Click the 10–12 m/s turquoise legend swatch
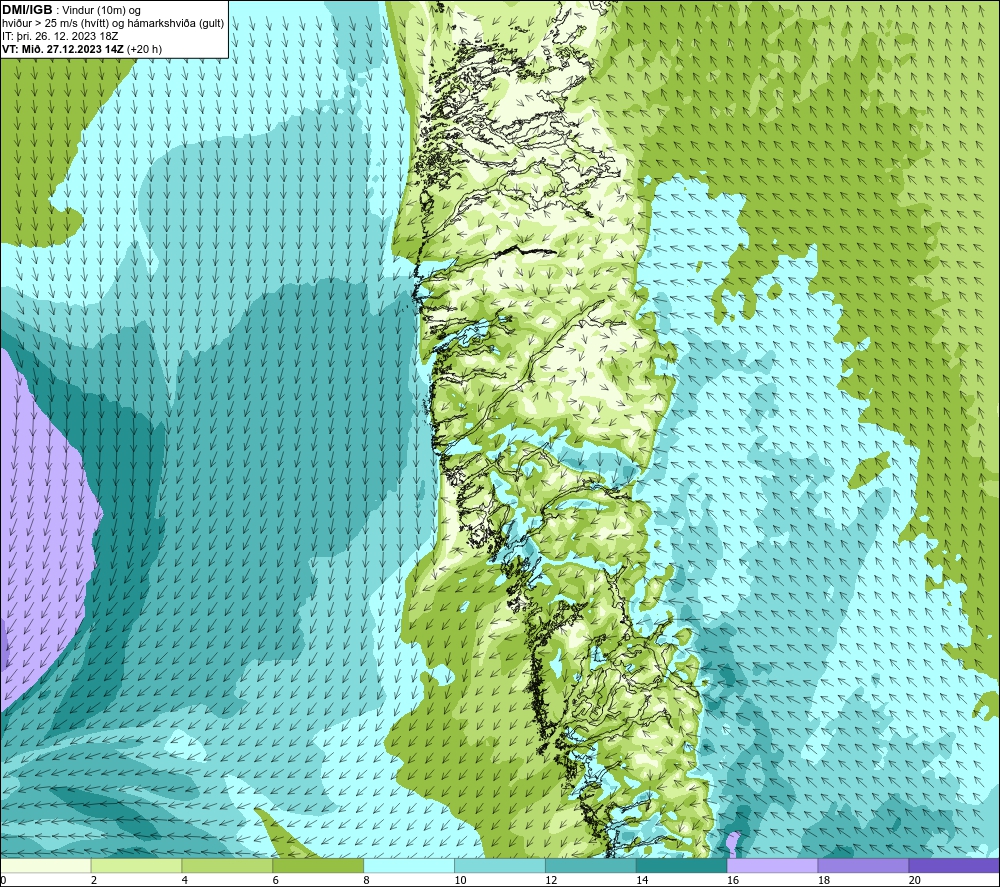 pyautogui.click(x=500, y=865)
